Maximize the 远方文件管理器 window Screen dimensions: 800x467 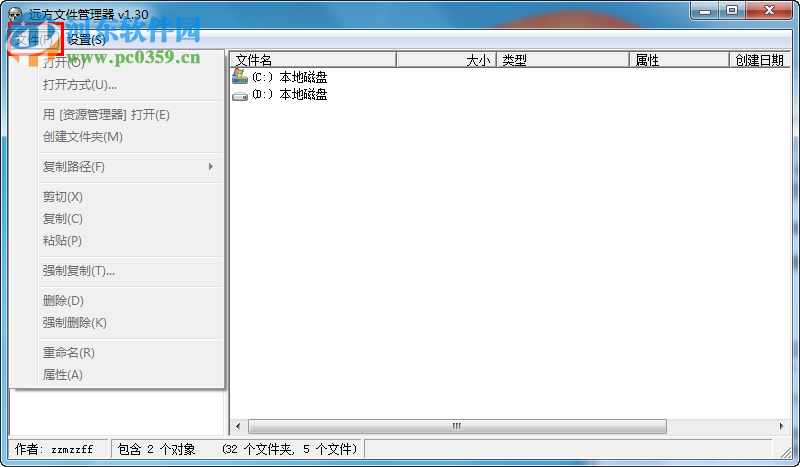[x=732, y=10]
